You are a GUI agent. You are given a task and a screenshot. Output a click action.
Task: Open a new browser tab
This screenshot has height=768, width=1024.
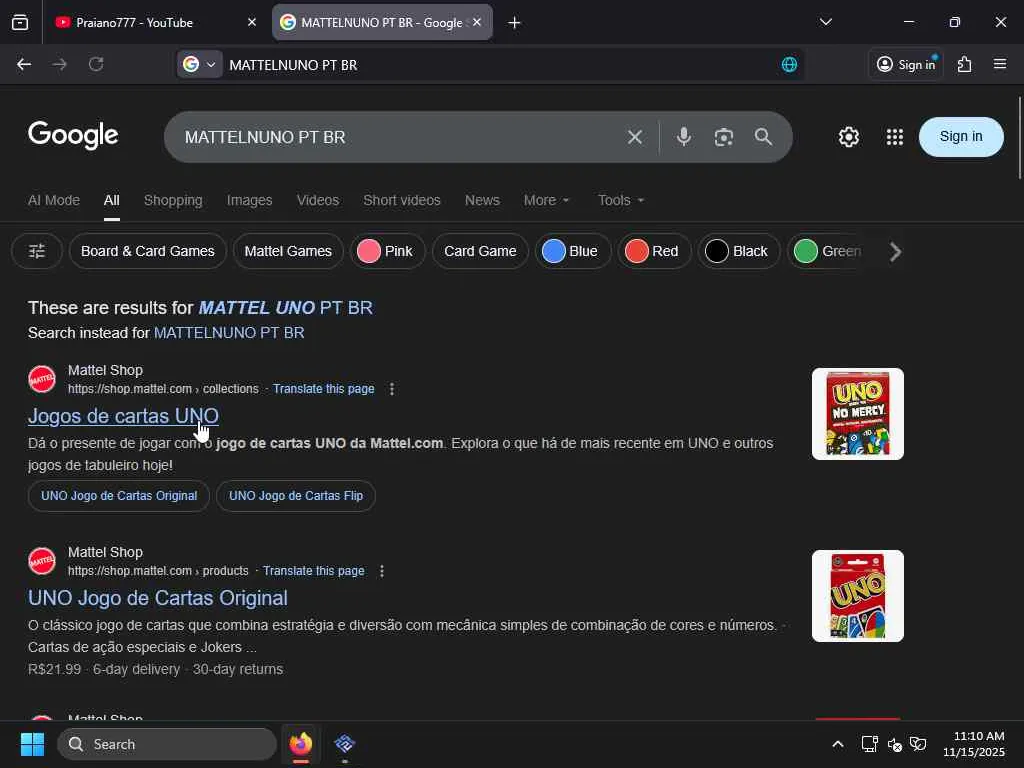point(515,23)
